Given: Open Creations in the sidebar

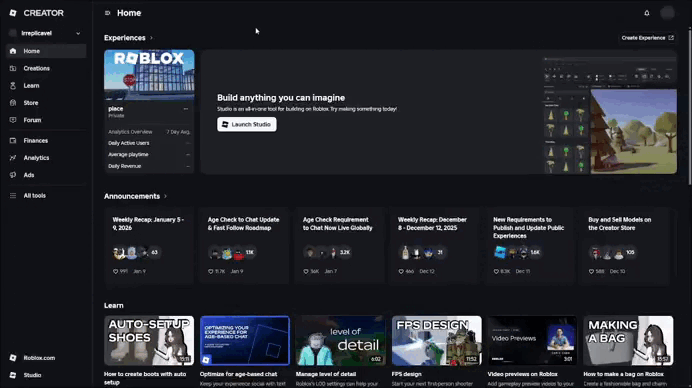Looking at the screenshot, I should [x=46, y=68].
